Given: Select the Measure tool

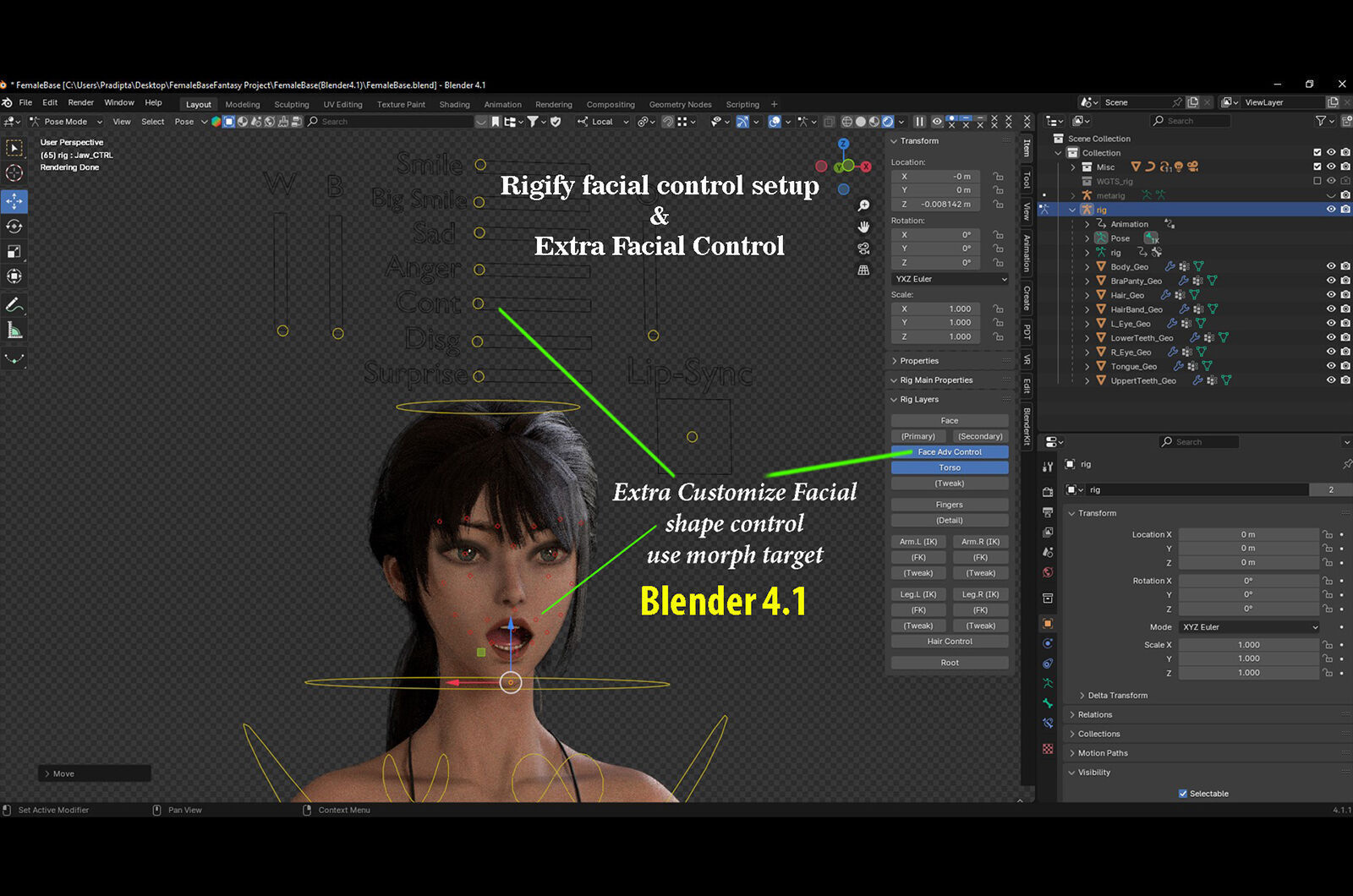Looking at the screenshot, I should pyautogui.click(x=14, y=331).
